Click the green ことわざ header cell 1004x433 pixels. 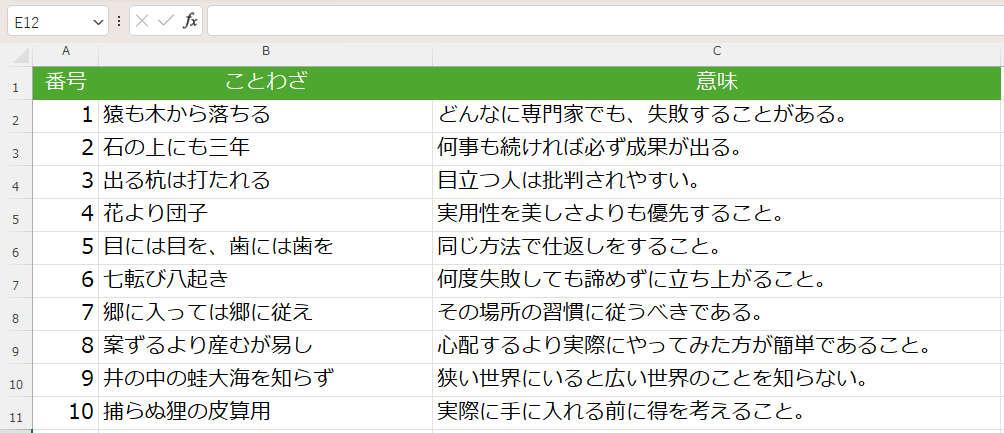(x=266, y=83)
